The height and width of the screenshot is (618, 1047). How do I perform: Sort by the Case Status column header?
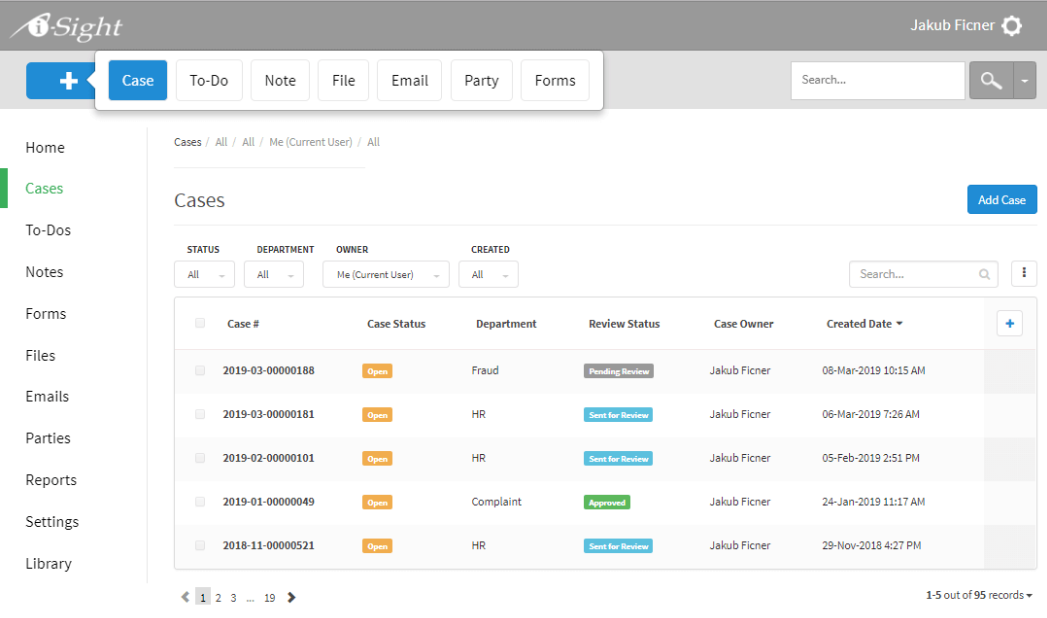pyautogui.click(x=396, y=324)
